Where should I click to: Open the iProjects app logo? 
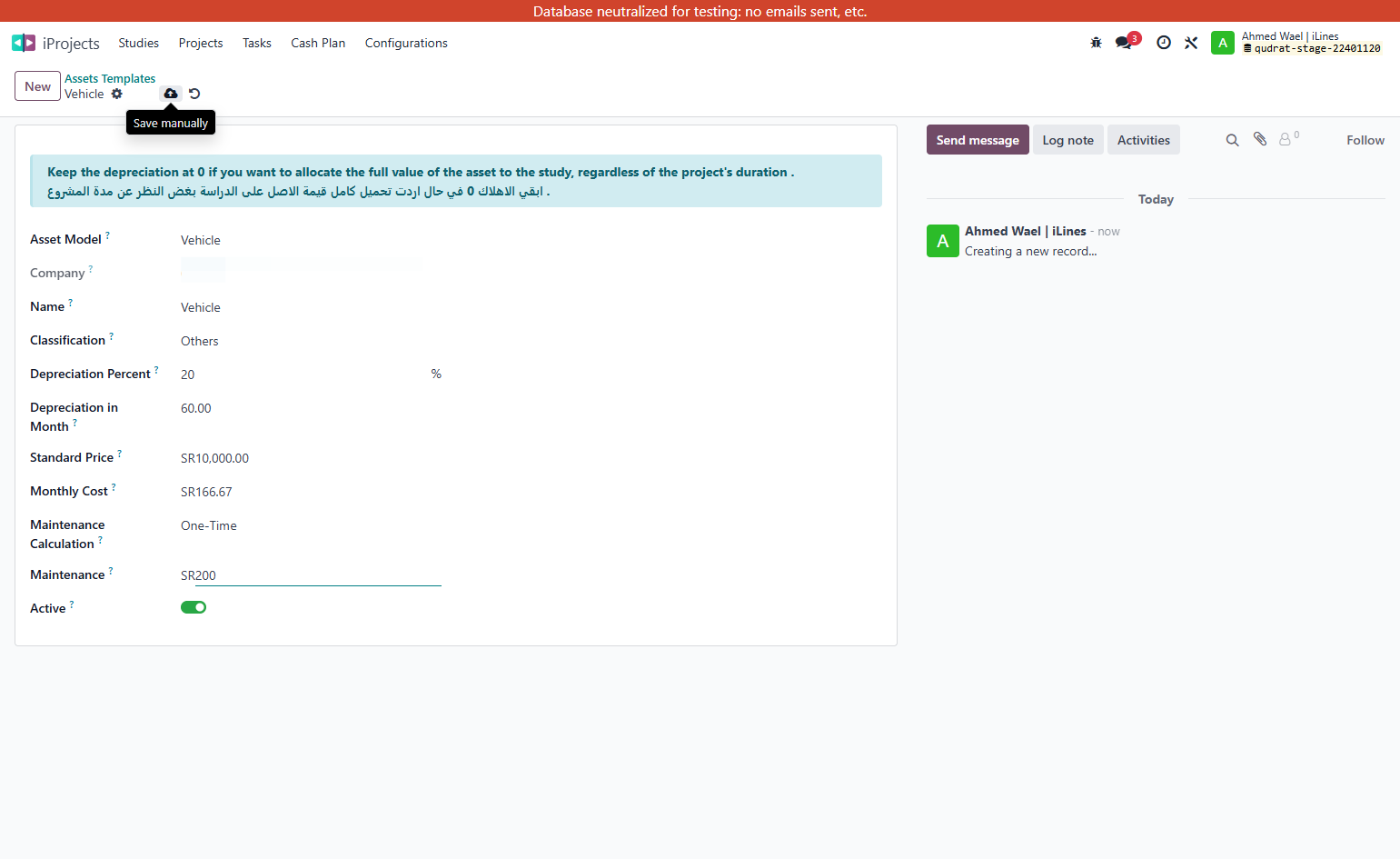tap(24, 43)
